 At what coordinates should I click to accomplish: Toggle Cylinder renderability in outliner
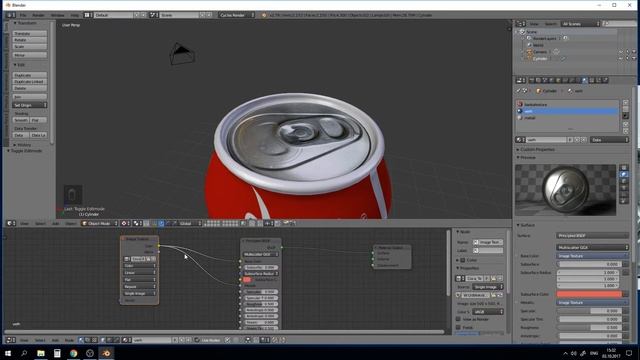click(x=634, y=58)
